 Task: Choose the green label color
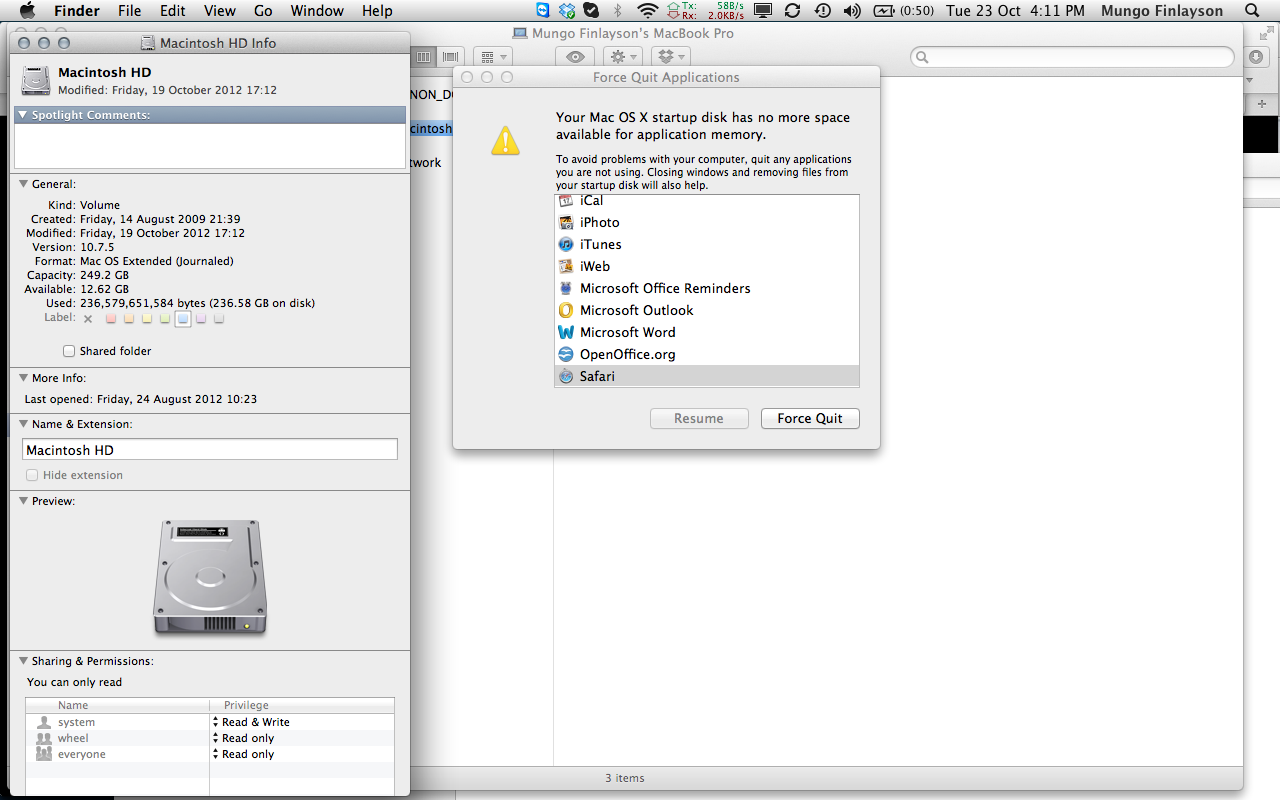click(x=165, y=318)
